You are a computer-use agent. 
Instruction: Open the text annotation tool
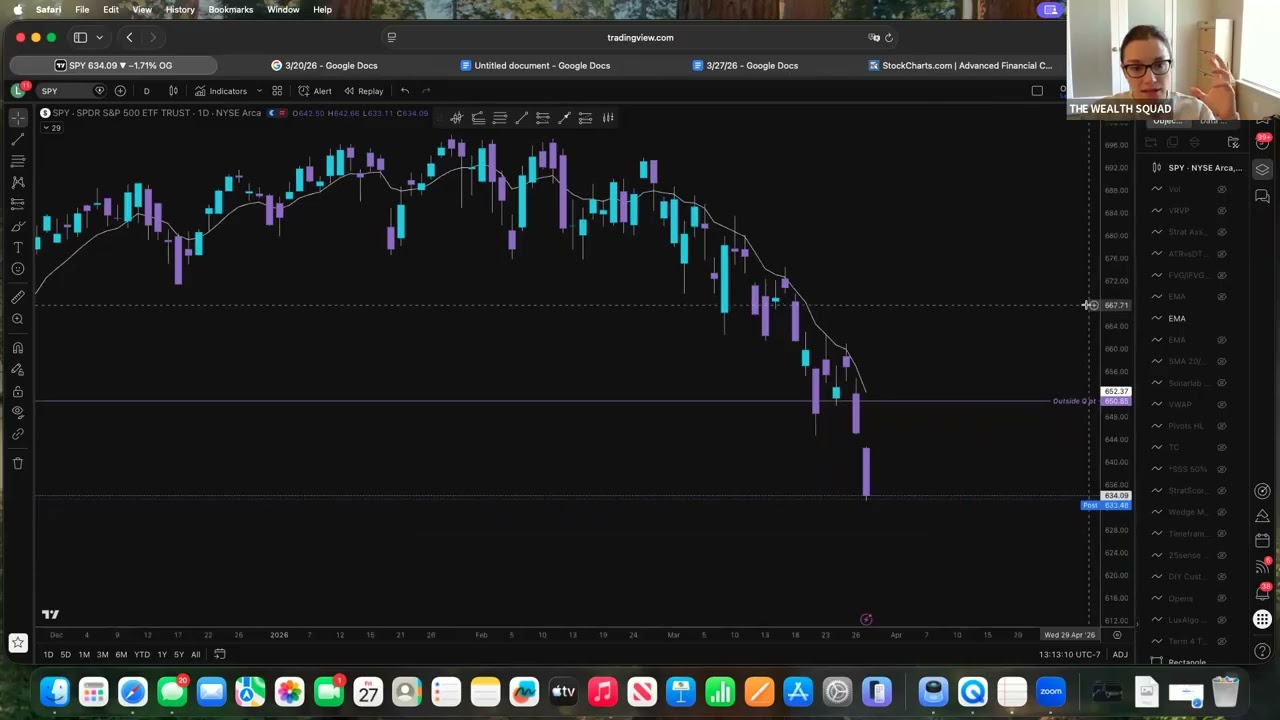(x=17, y=247)
